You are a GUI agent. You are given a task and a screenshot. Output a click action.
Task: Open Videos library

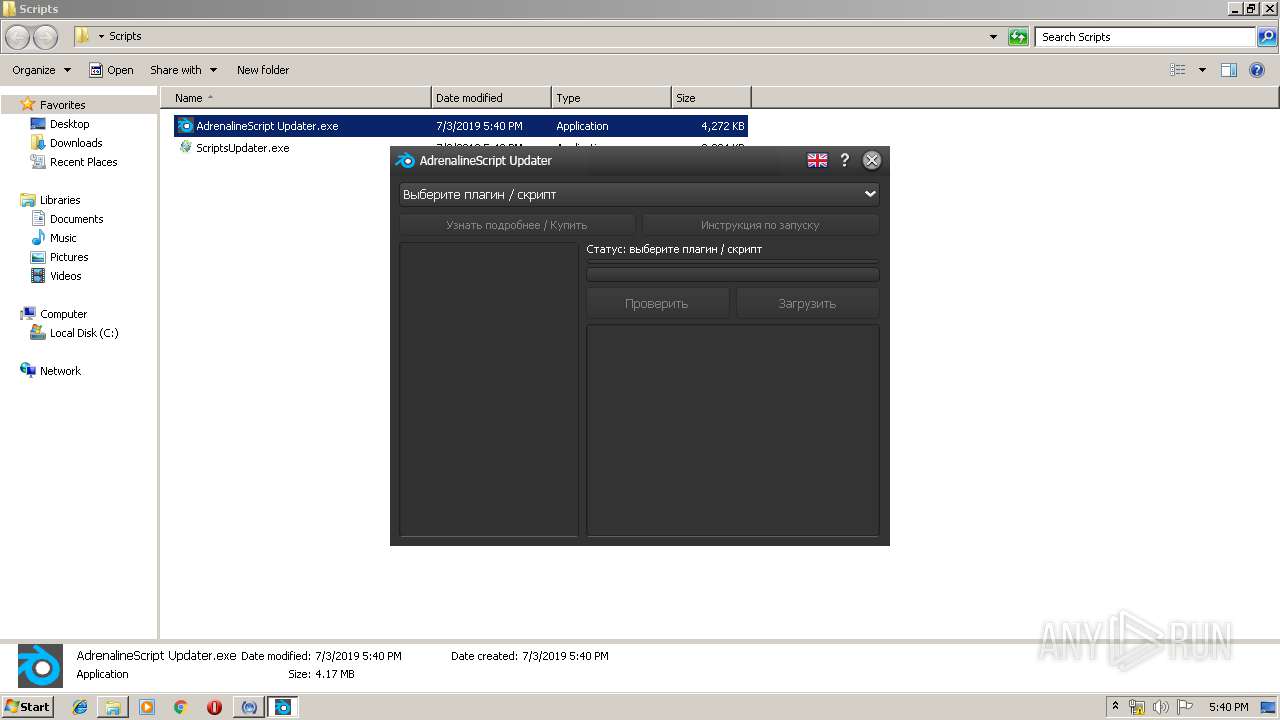point(66,276)
